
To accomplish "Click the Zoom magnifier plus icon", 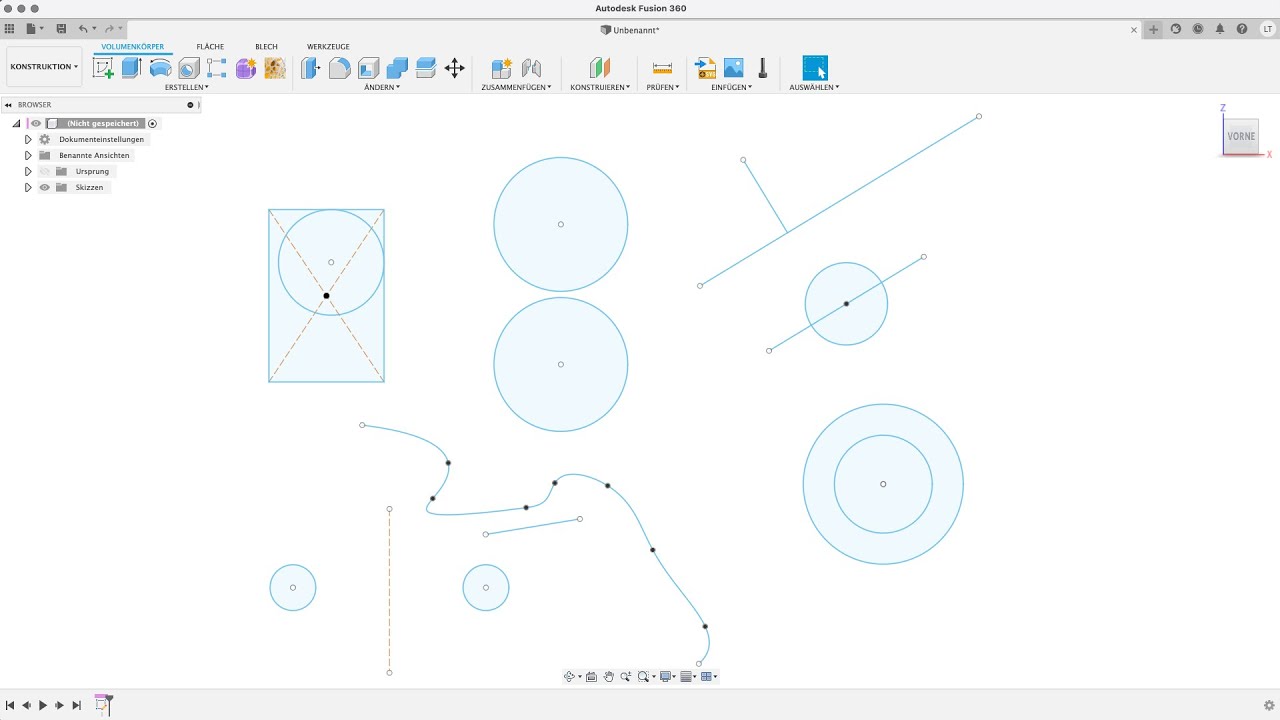I will tap(626, 677).
